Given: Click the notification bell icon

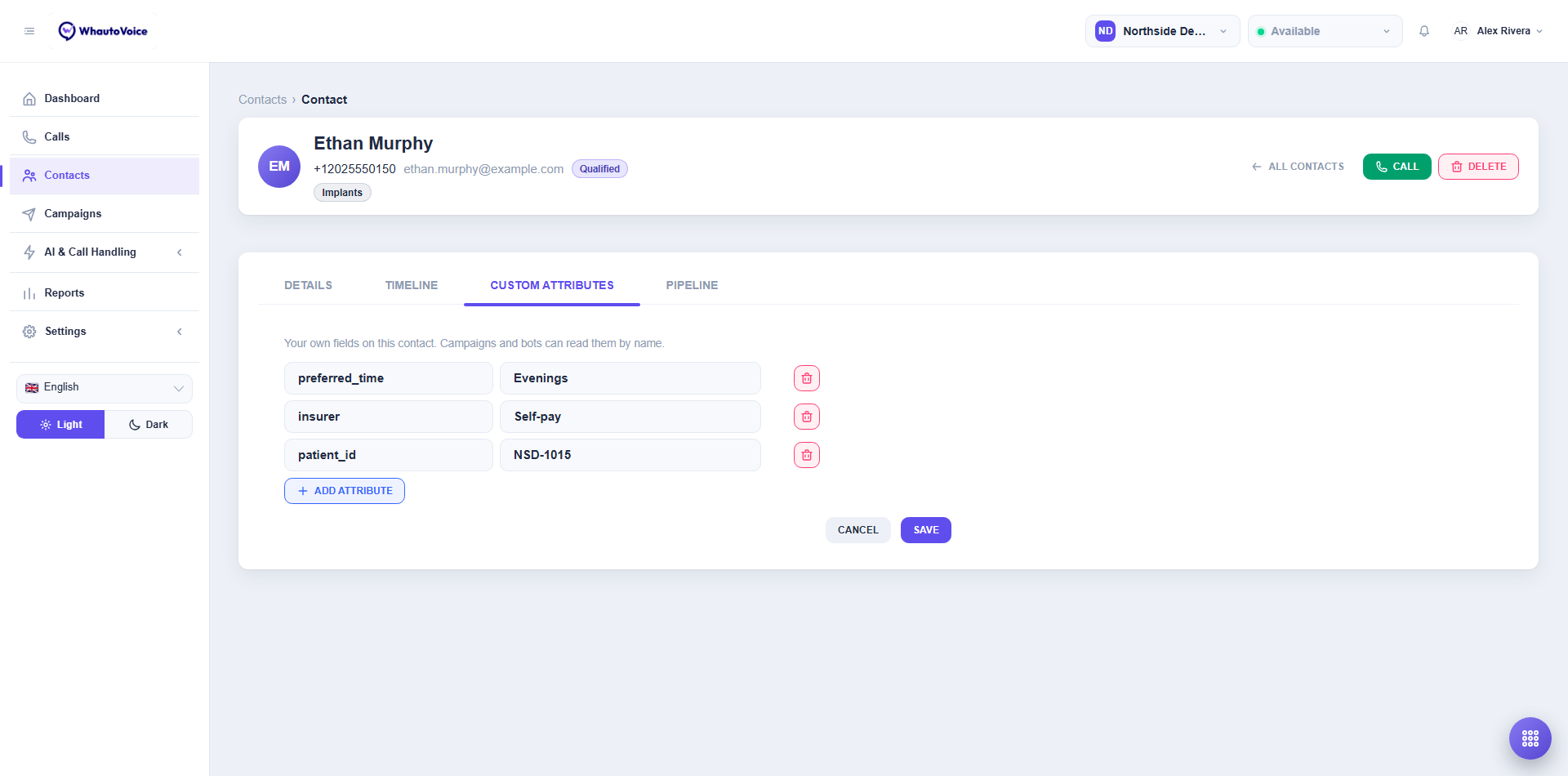Looking at the screenshot, I should point(1424,31).
